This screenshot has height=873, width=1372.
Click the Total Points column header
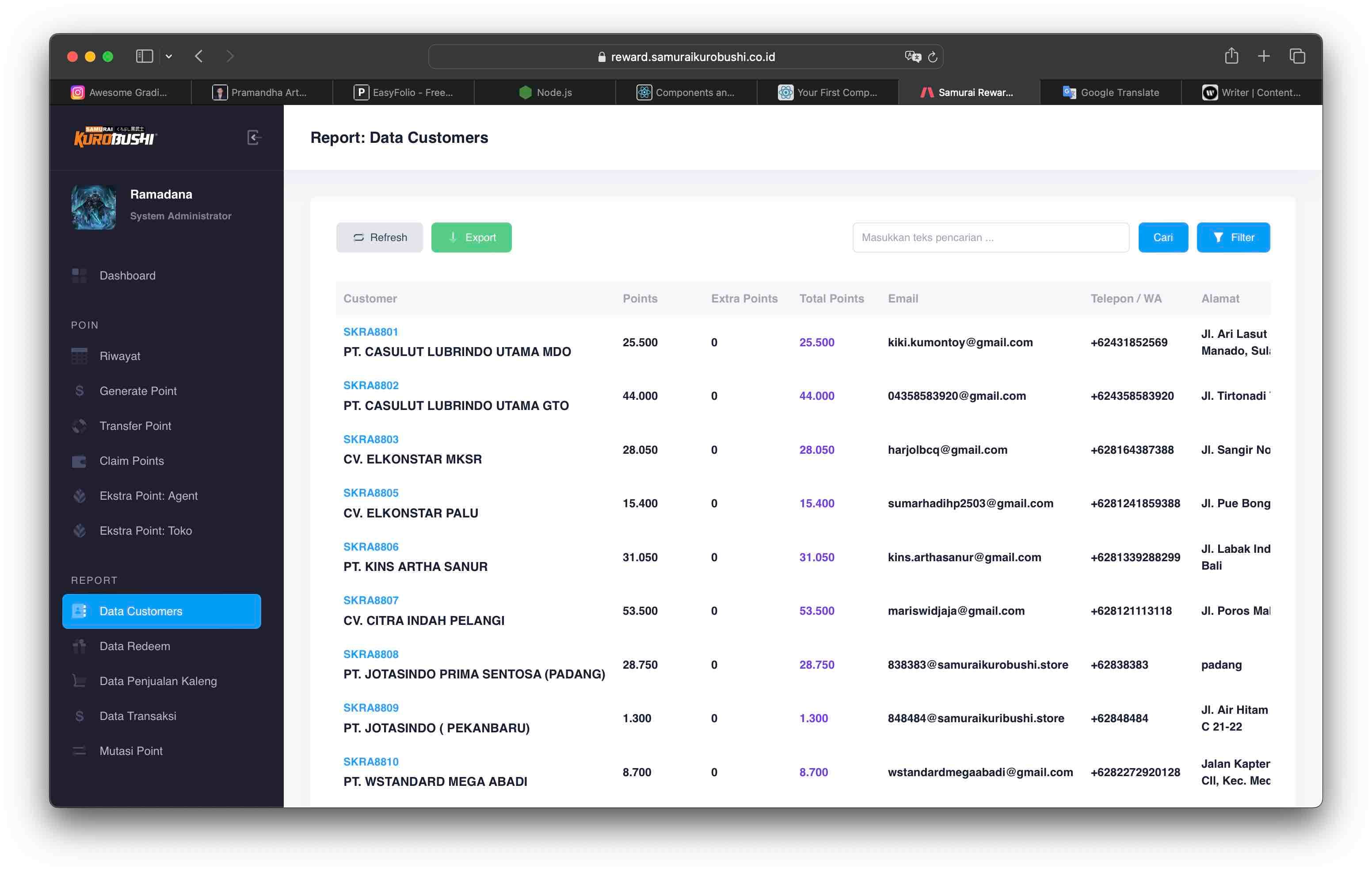831,298
